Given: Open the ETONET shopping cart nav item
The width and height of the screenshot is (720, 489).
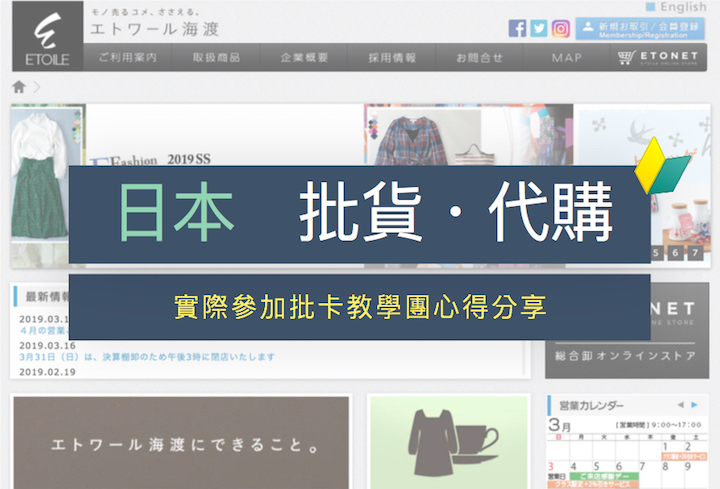Looking at the screenshot, I should pos(662,58).
